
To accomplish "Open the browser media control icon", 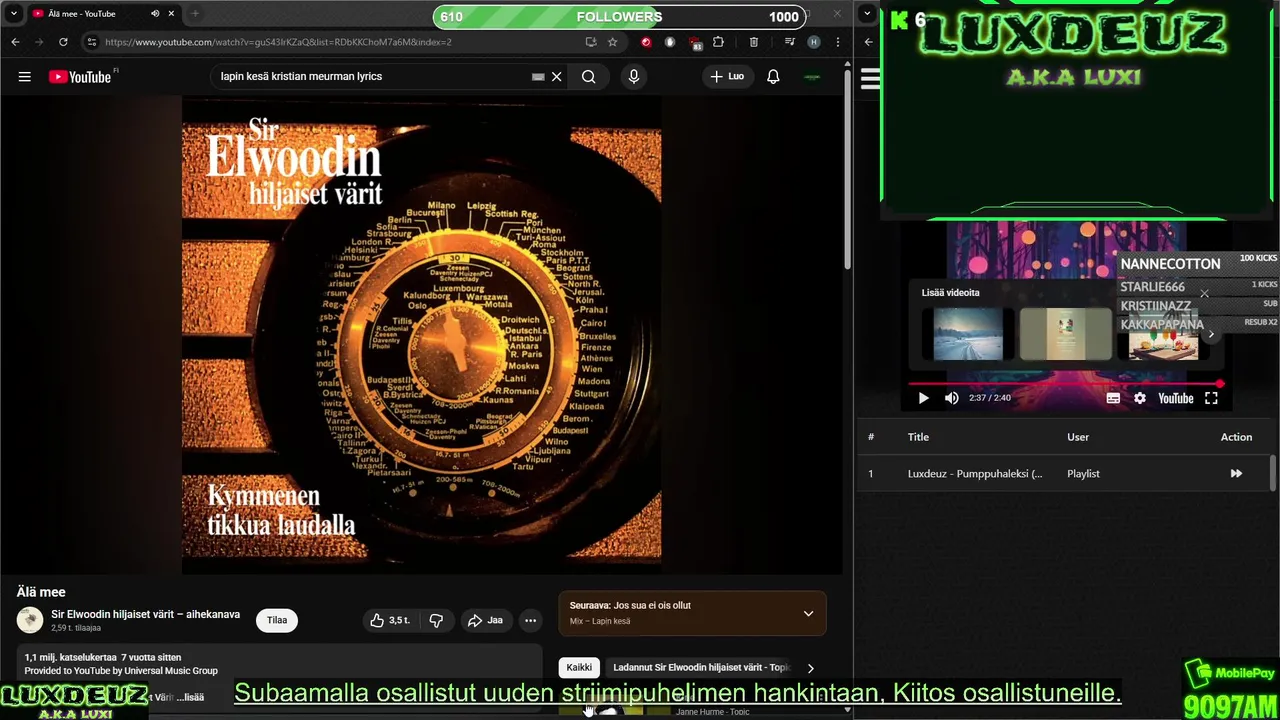I will point(790,42).
